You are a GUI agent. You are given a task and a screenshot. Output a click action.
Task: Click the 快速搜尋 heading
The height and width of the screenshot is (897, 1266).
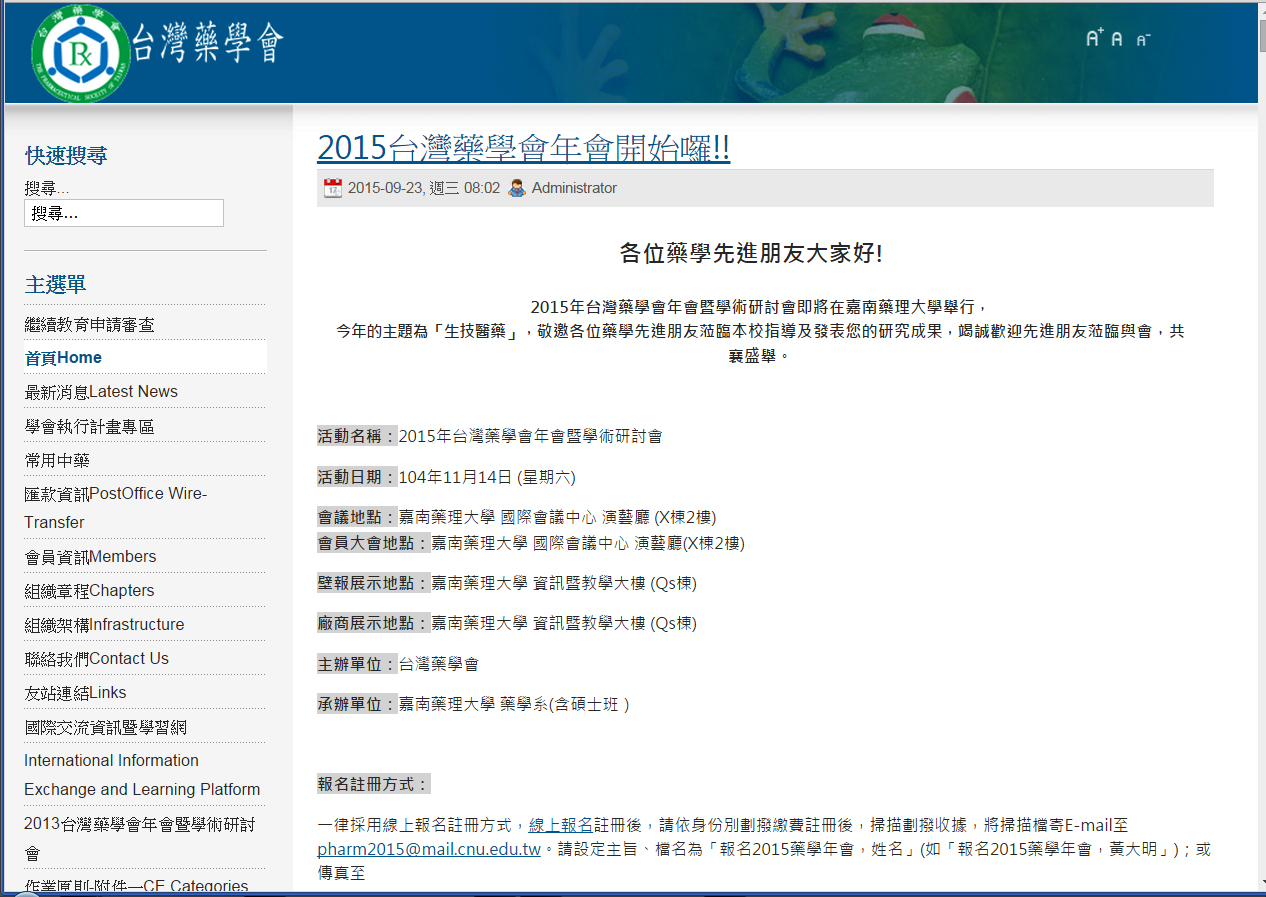66,156
